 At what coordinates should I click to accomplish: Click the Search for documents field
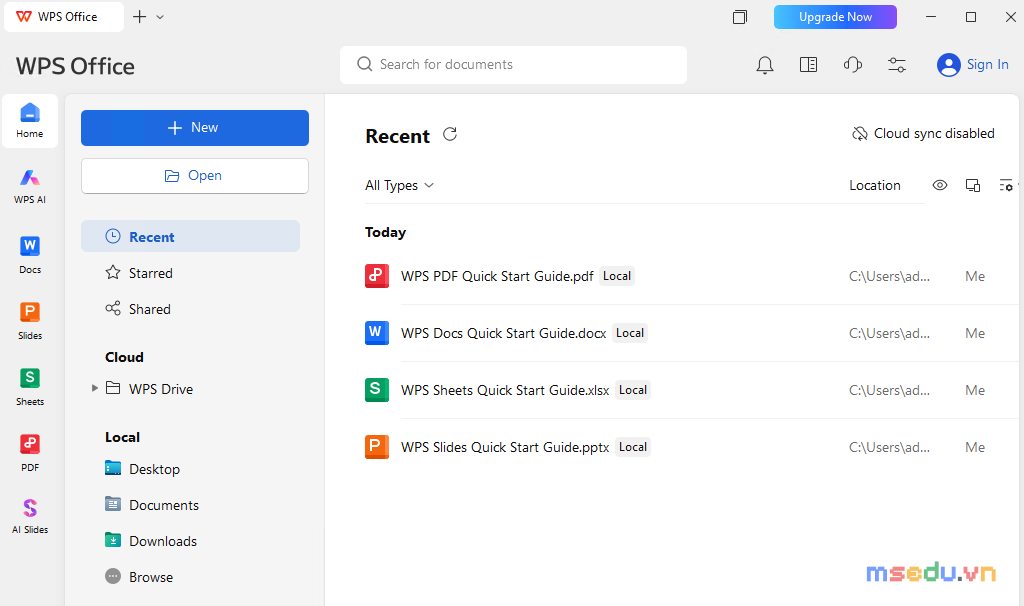click(x=513, y=65)
